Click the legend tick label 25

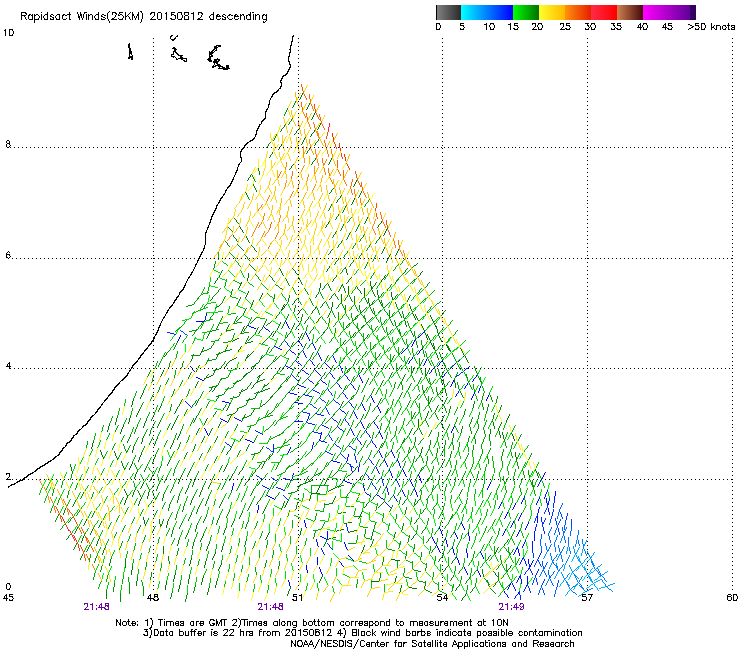[565, 27]
